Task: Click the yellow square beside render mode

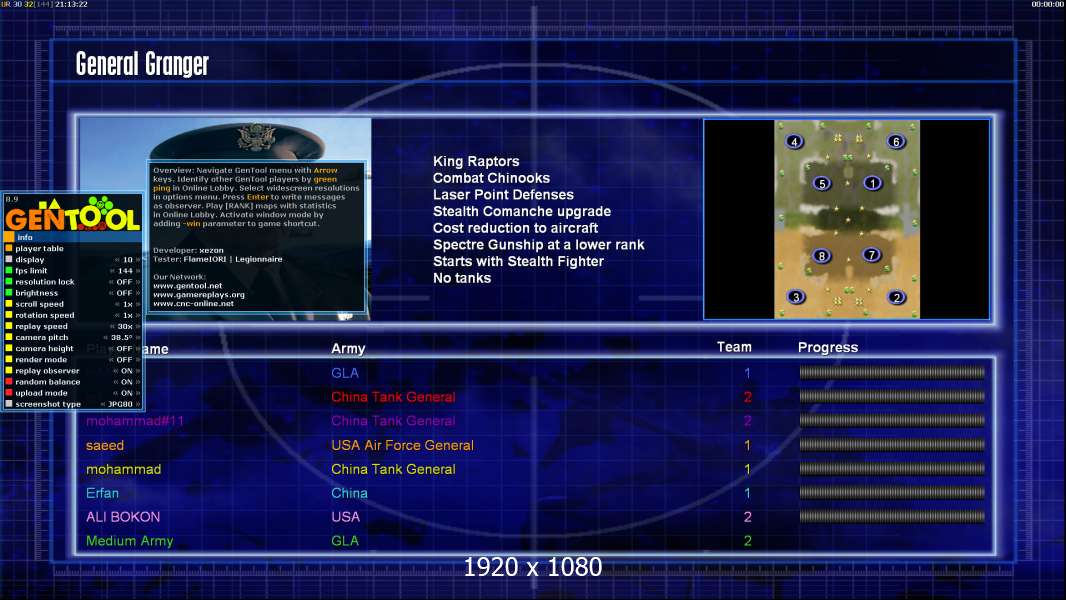Action: click(9, 359)
